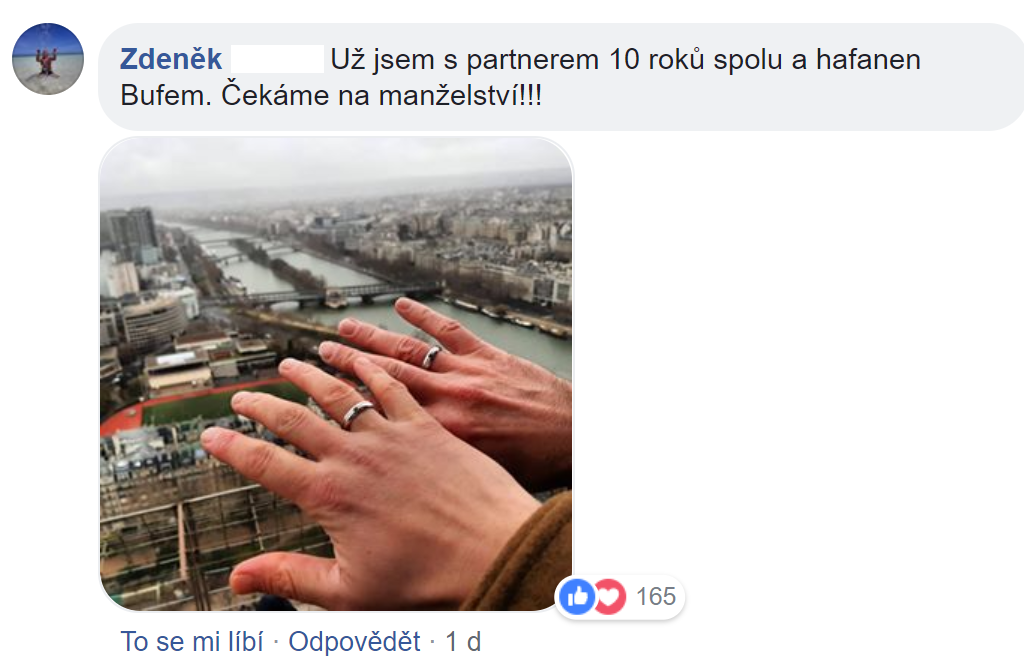1024x664 pixels.
Task: Reply using the Odpovědět link
Action: pyautogui.click(x=355, y=642)
